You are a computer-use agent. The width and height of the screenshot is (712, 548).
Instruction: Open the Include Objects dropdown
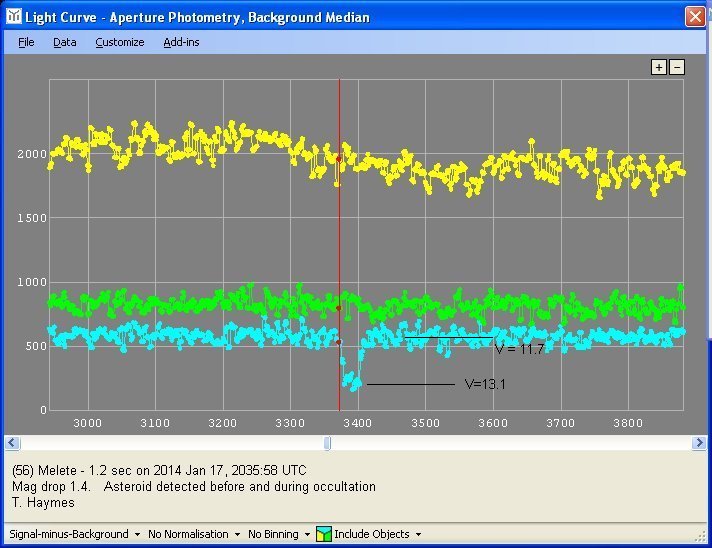point(377,534)
